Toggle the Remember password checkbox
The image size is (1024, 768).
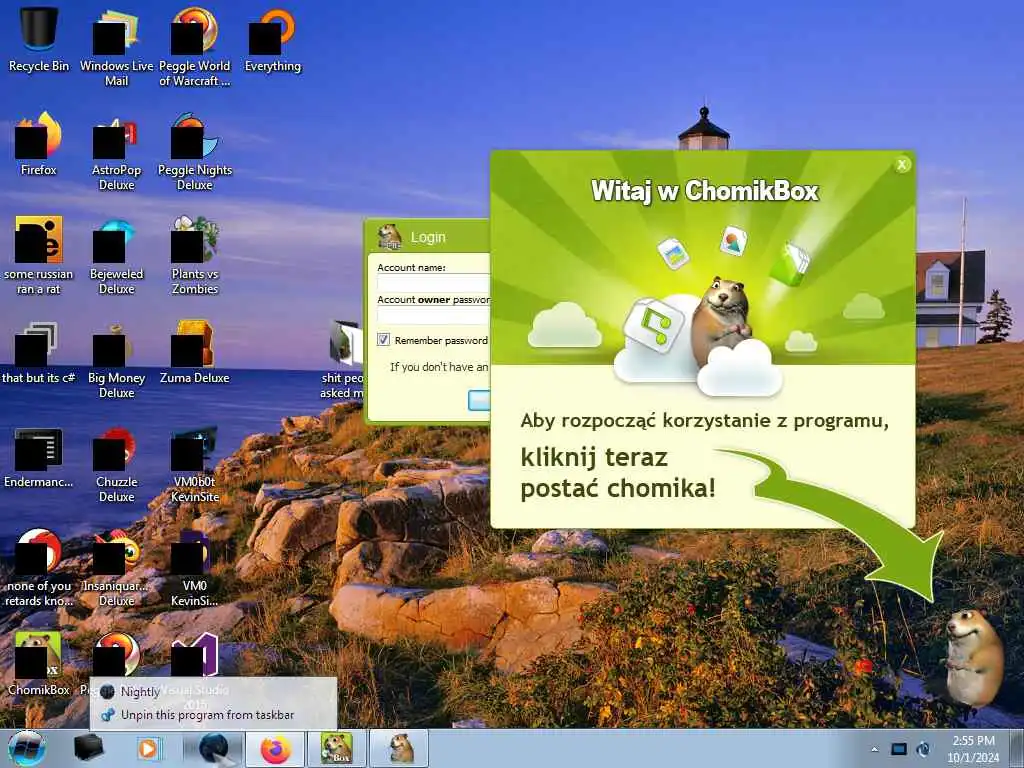(383, 340)
